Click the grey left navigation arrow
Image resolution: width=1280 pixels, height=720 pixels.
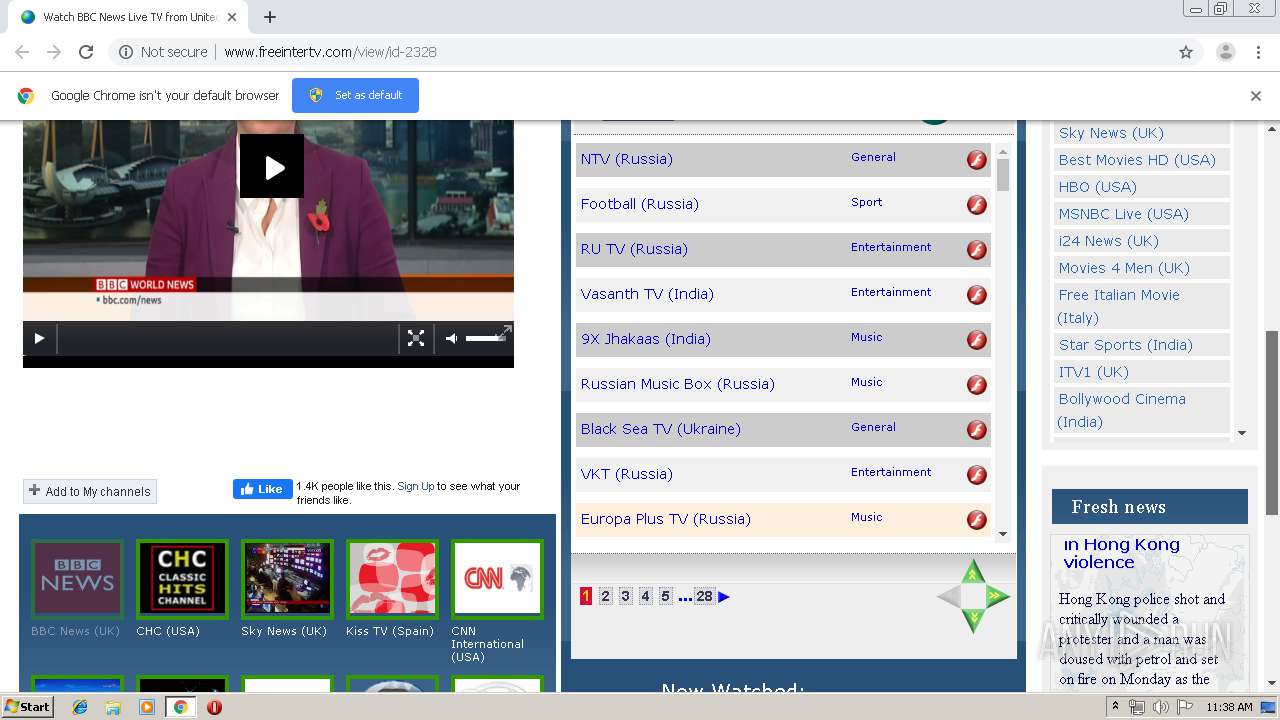[x=949, y=597]
